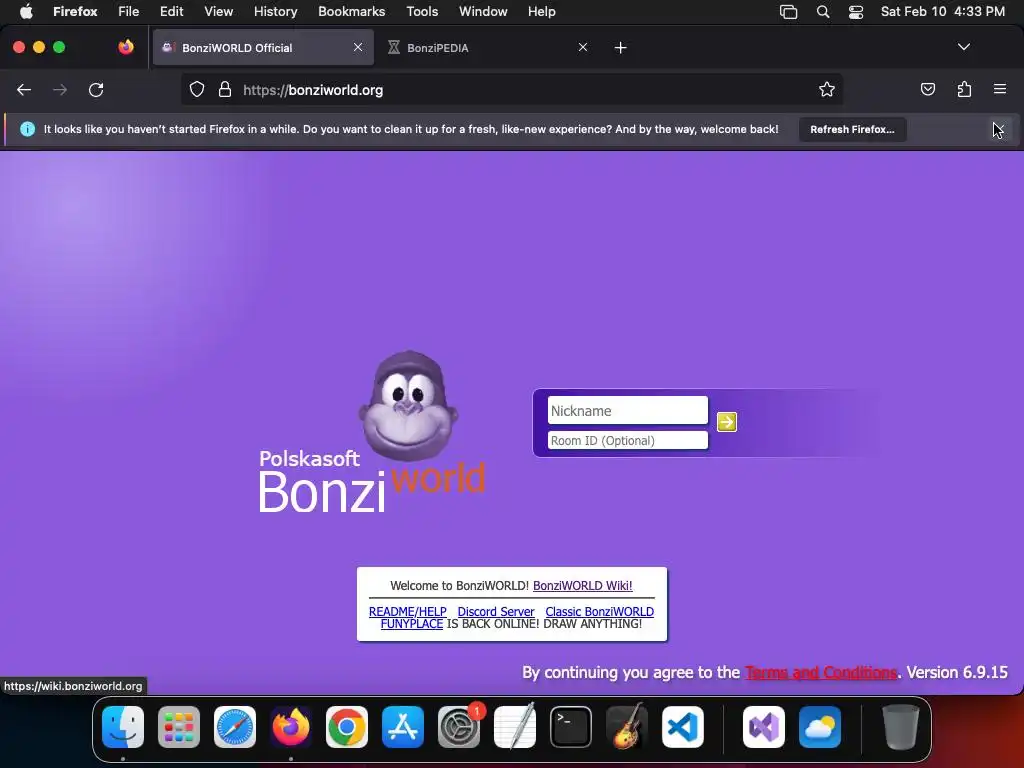The image size is (1024, 768).
Task: Open the Help menu
Action: (x=541, y=12)
